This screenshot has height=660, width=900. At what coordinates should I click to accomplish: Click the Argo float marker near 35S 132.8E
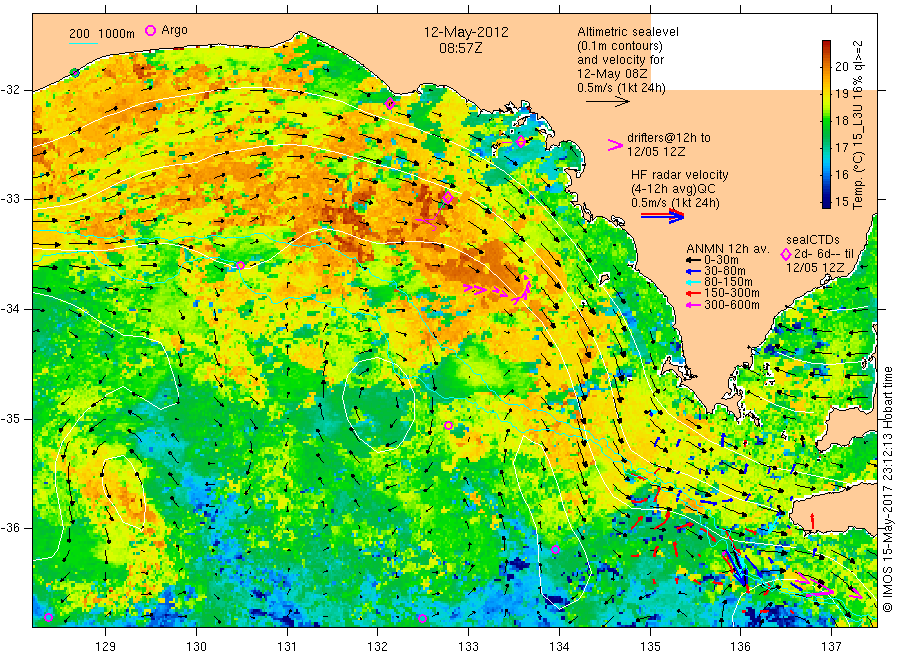tap(448, 425)
